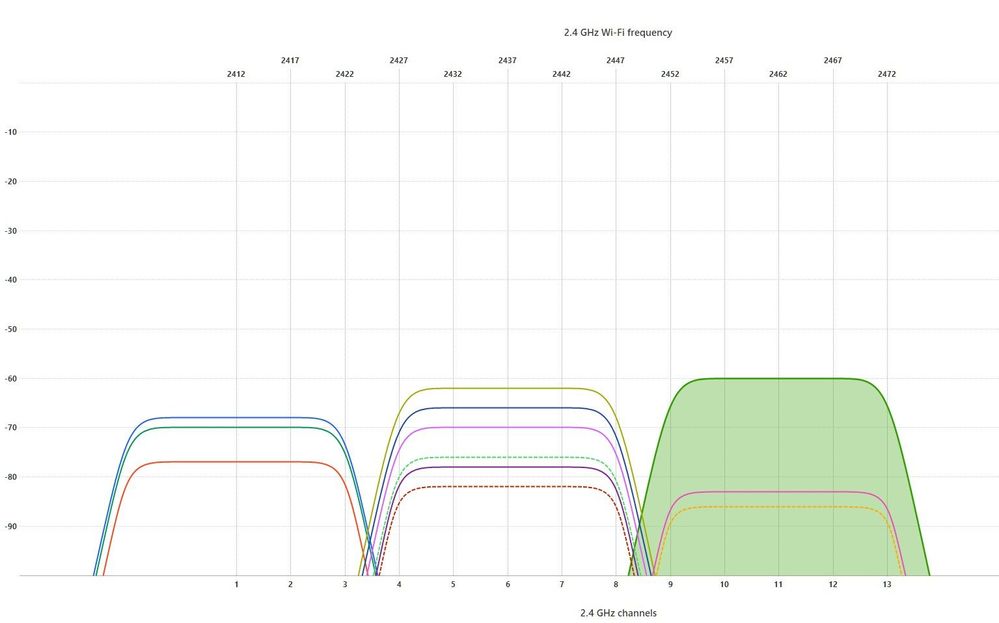Click the "2.4 GHz Wi-Fi frequency" chart title
This screenshot has width=999, height=623.
(618, 32)
